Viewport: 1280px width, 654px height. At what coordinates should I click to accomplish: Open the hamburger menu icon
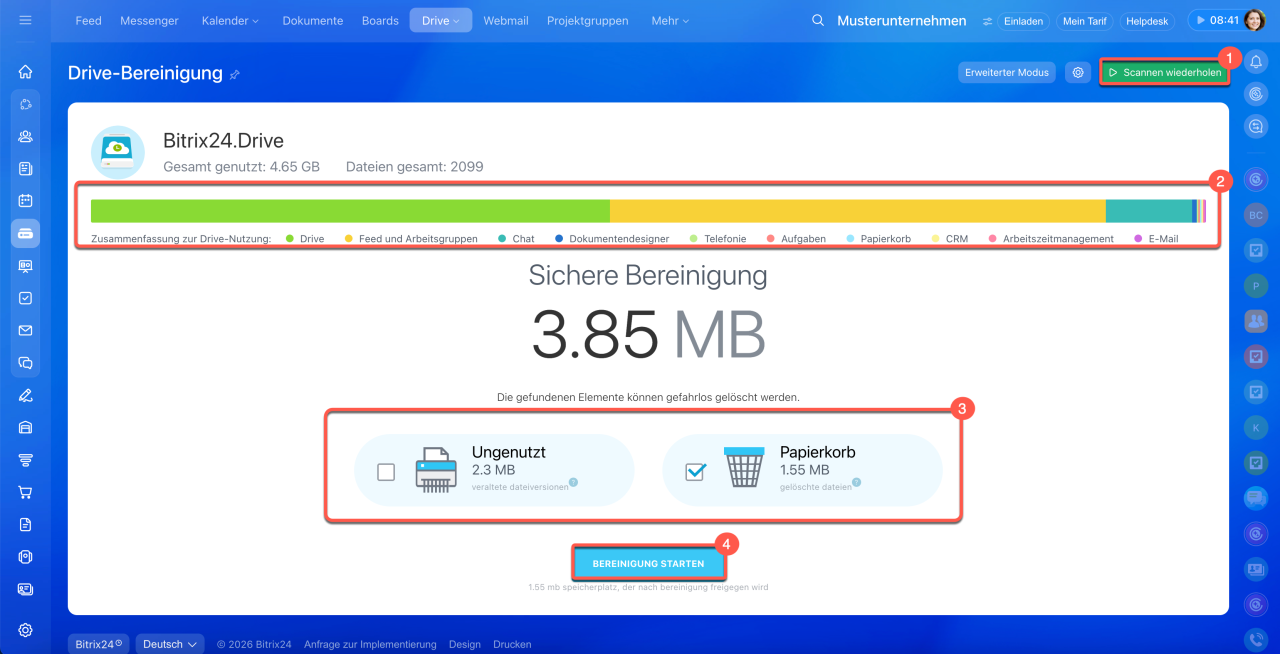click(26, 20)
